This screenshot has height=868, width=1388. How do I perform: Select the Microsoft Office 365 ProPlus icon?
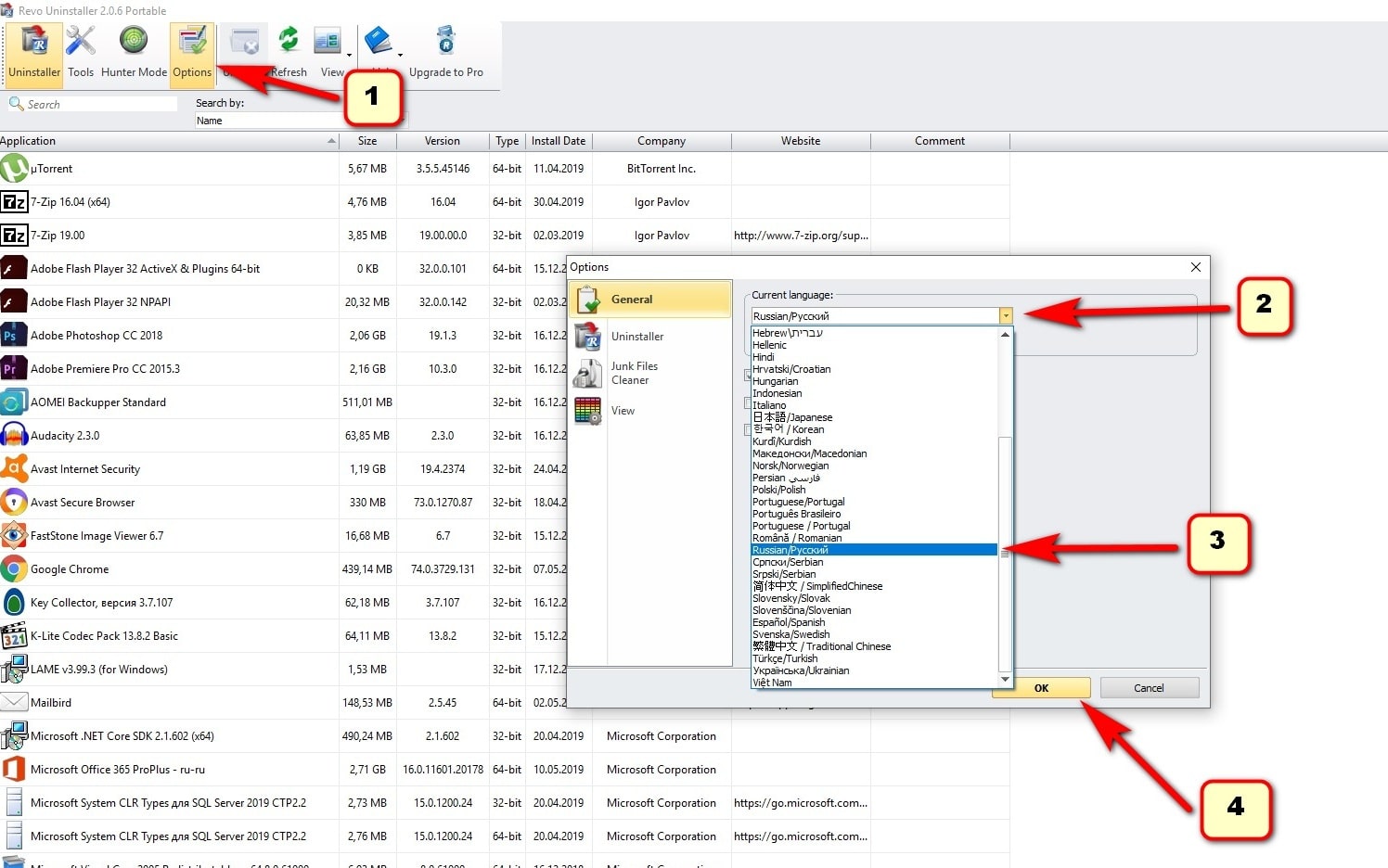[x=14, y=769]
